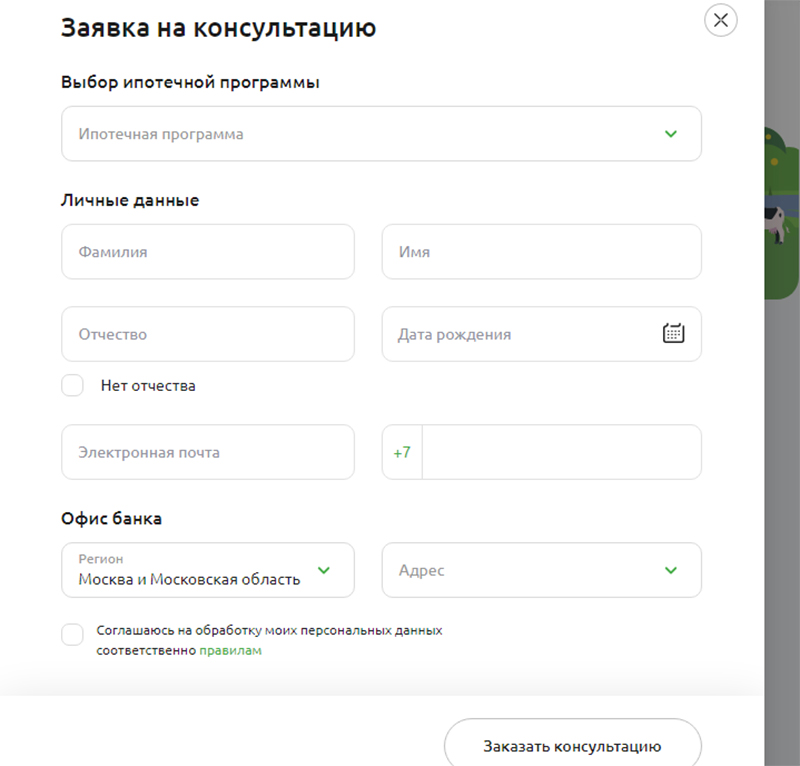Expand the Адрес office dropdown
The width and height of the screenshot is (800, 766).
click(520, 570)
